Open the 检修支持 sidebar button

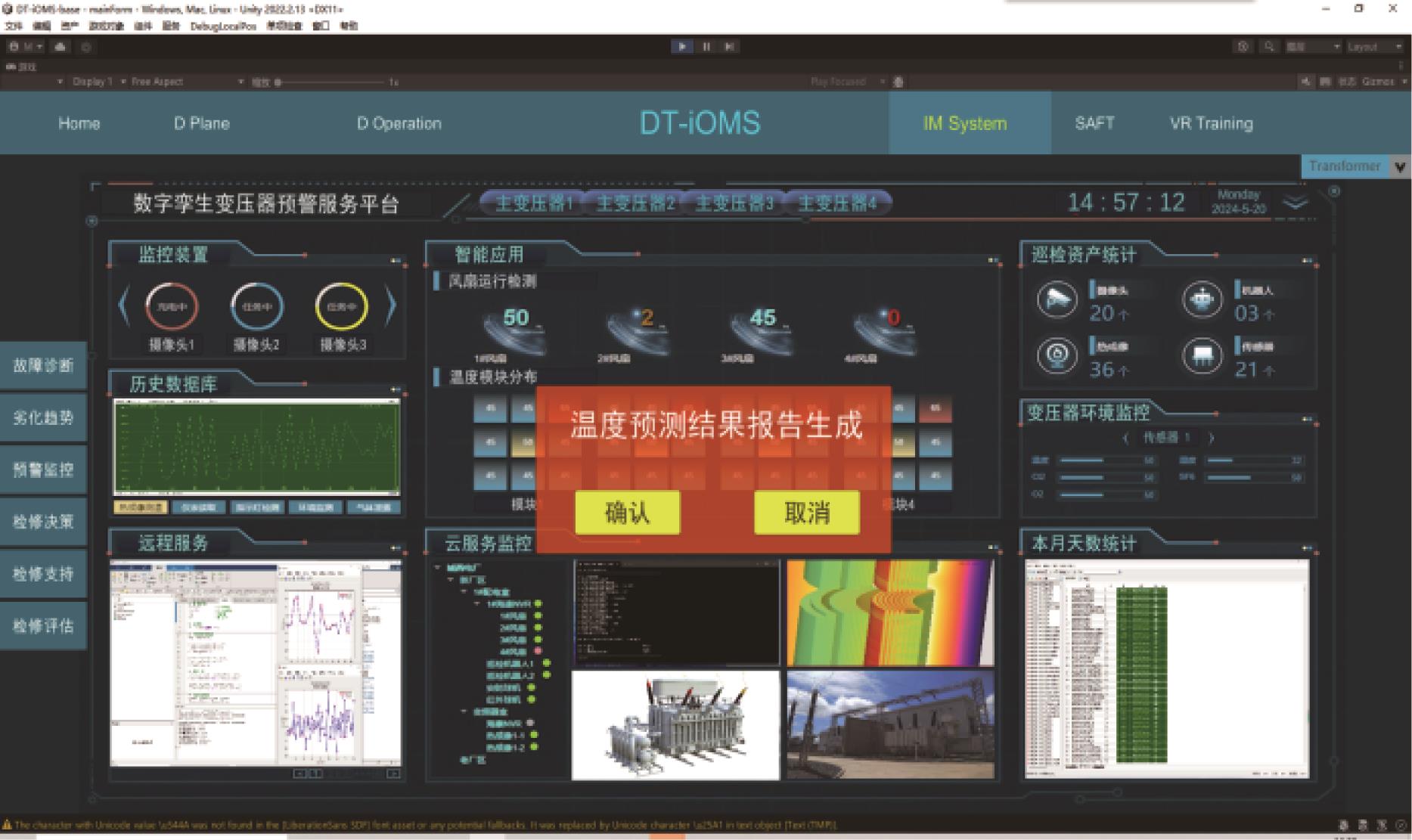(43, 574)
